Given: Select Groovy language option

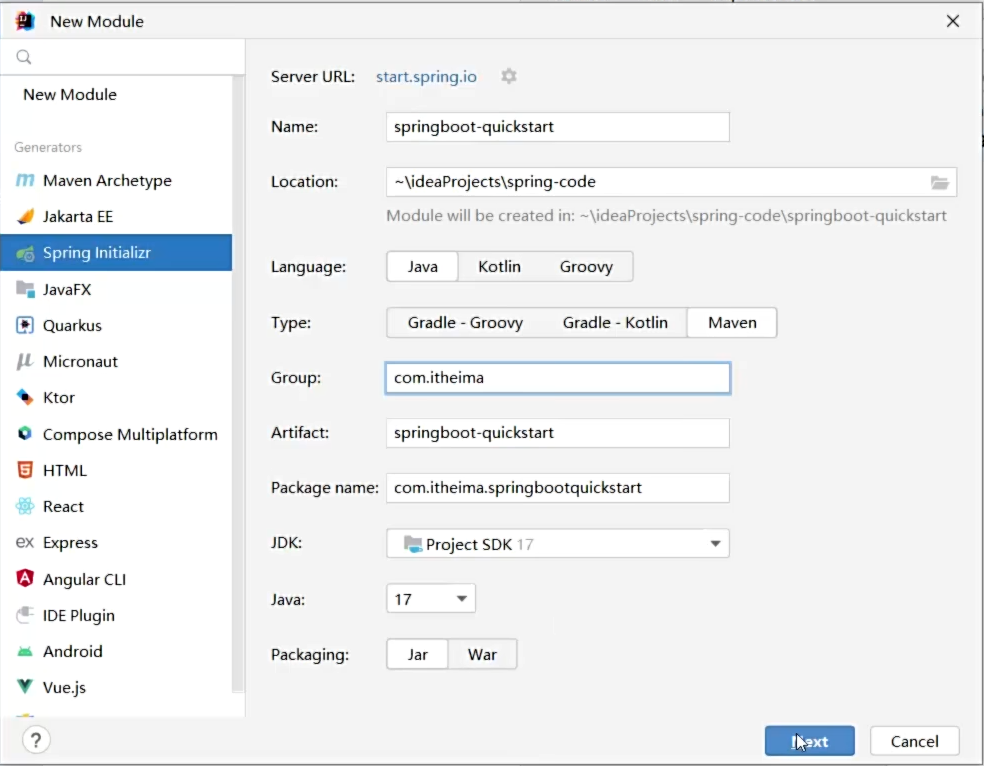Looking at the screenshot, I should tap(586, 267).
